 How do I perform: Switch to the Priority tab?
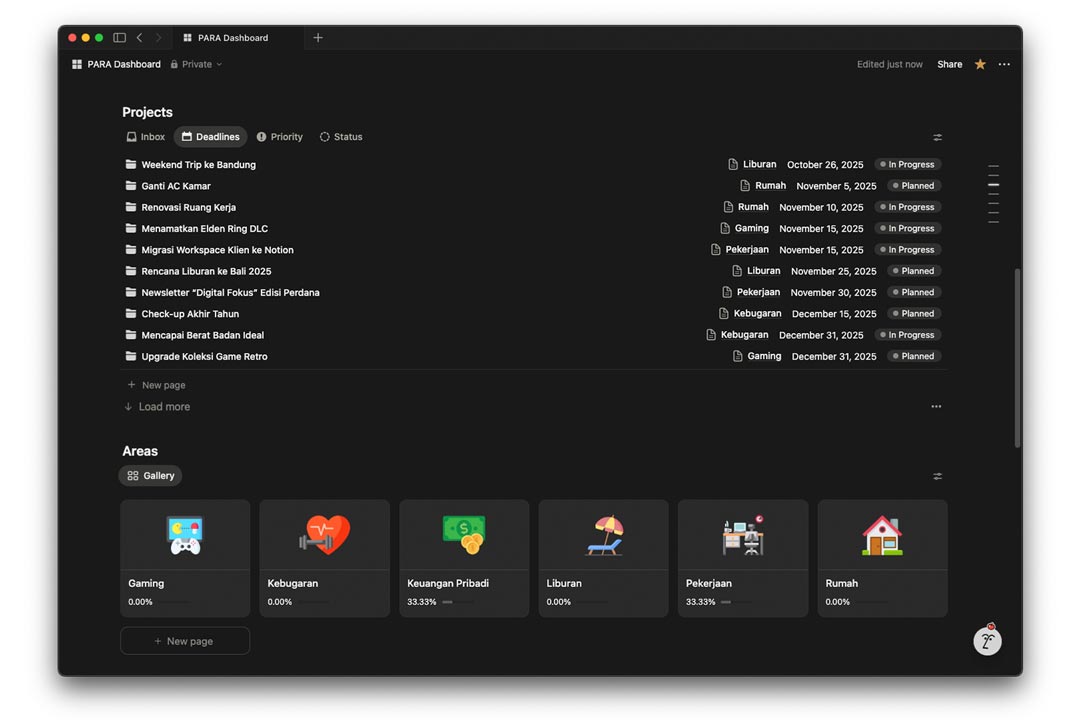coord(279,137)
